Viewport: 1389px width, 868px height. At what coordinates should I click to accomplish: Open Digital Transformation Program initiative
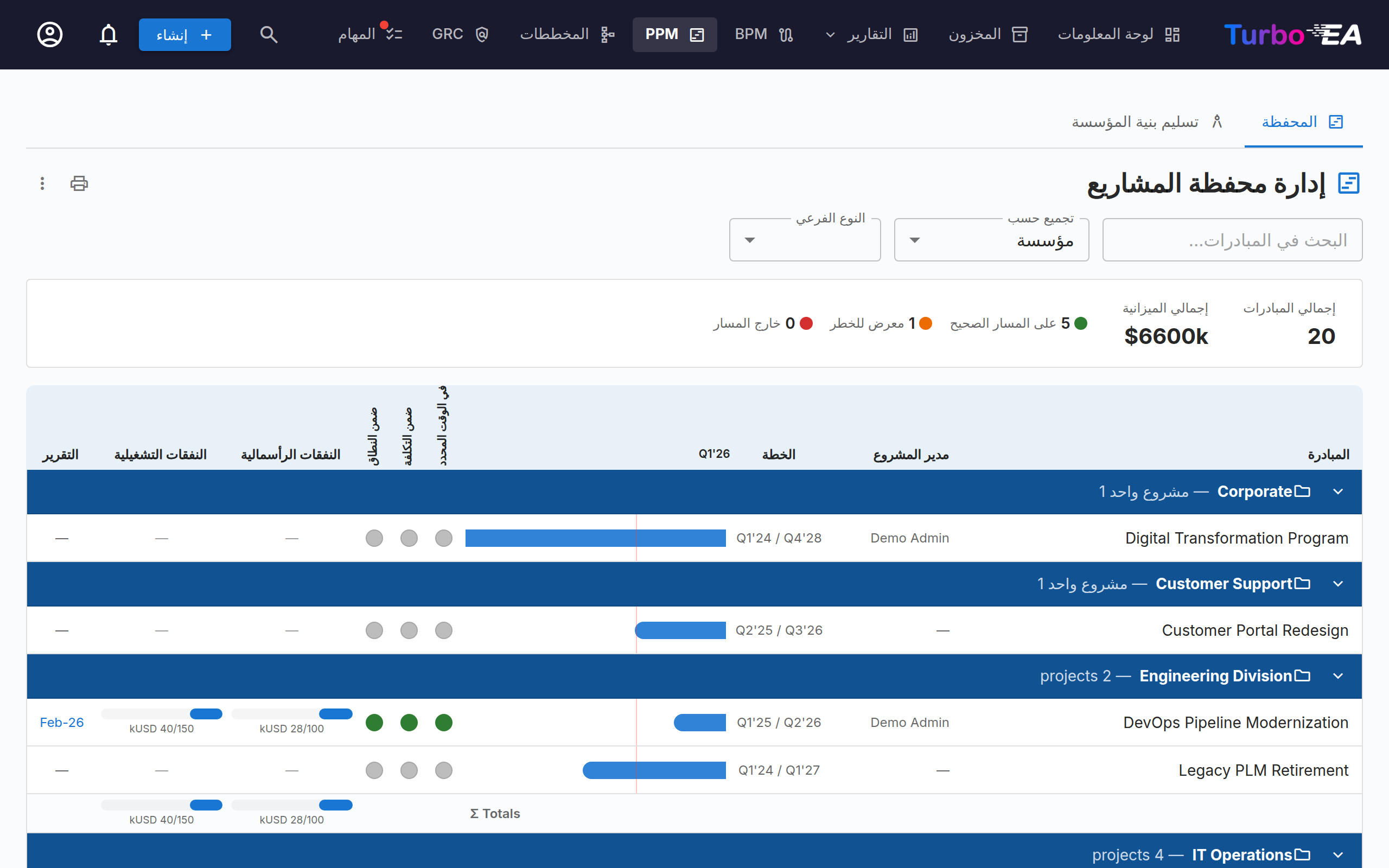pos(1237,538)
